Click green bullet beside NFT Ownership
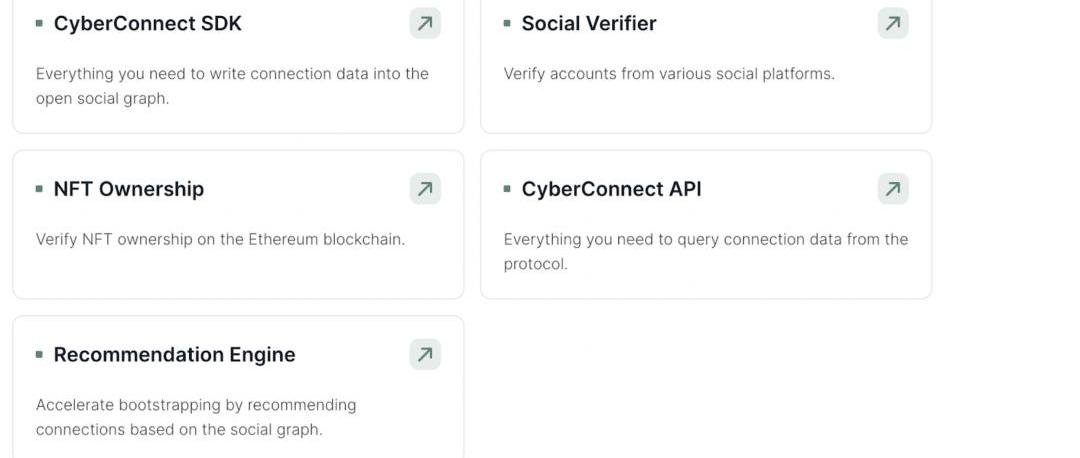 (39, 189)
